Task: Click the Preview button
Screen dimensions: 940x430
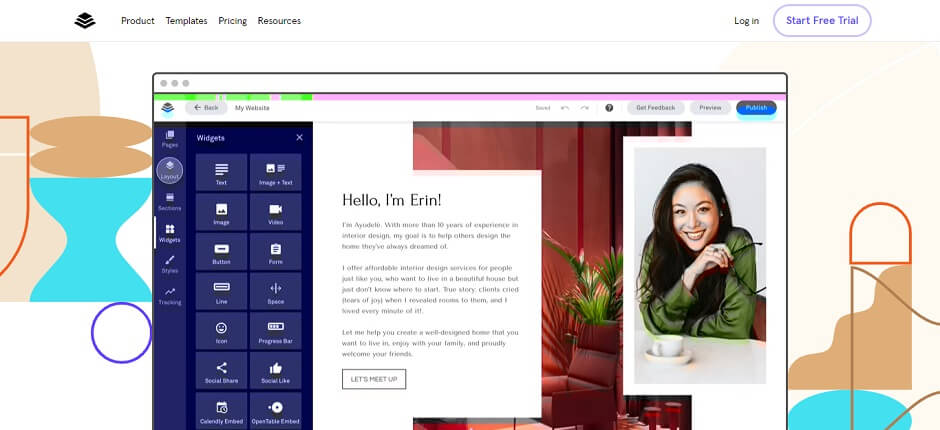Action: pos(710,108)
